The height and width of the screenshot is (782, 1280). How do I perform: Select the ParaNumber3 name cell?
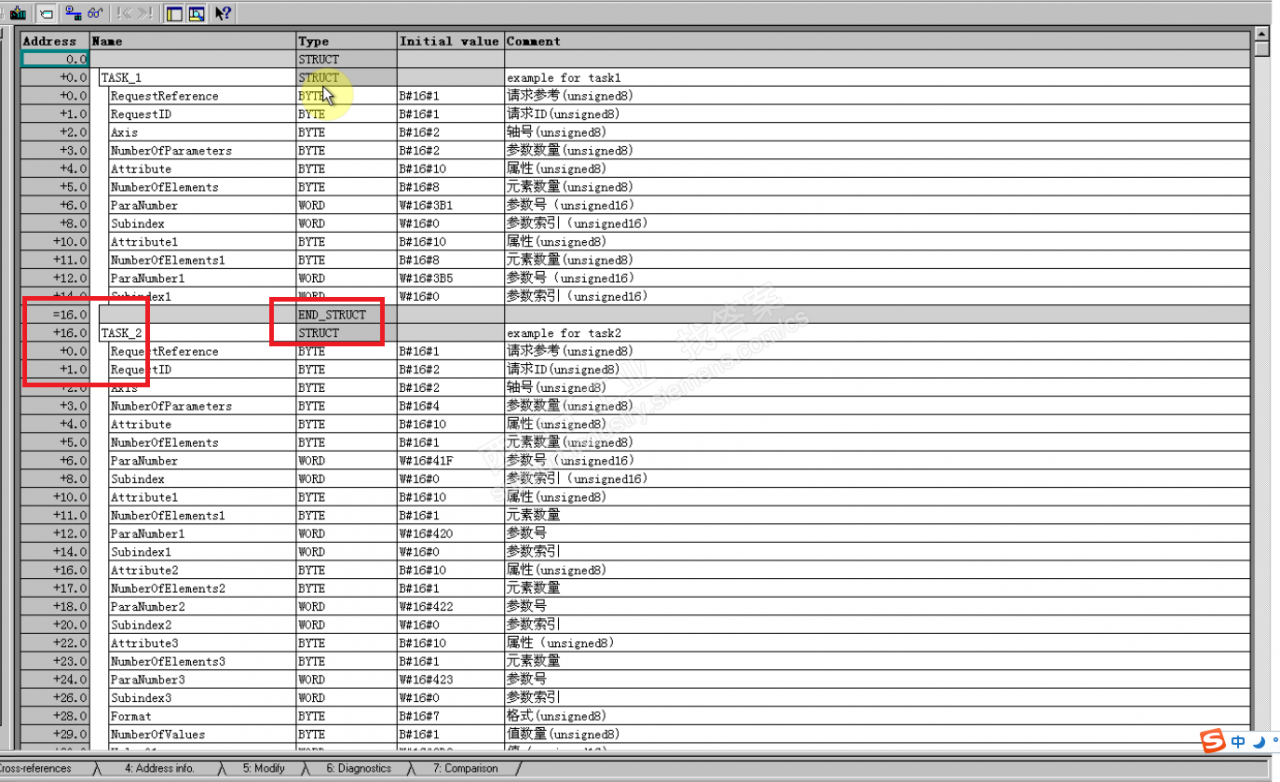202,680
